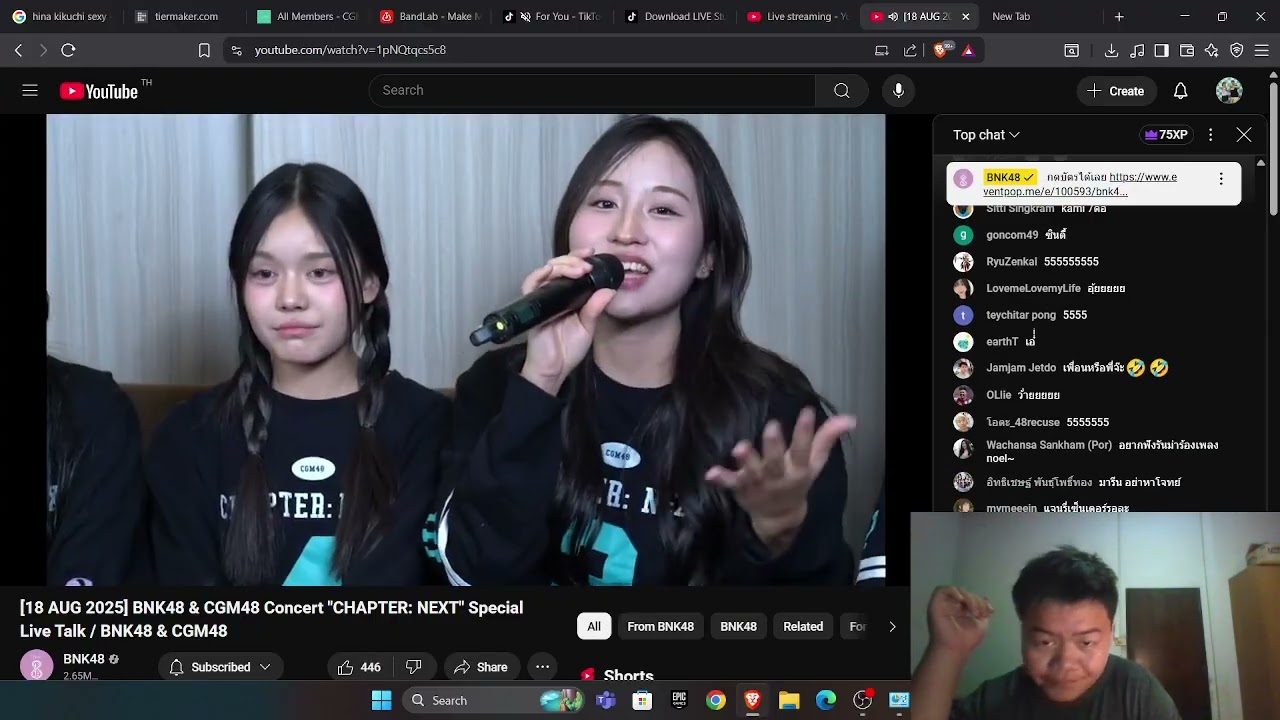The image size is (1280, 720).
Task: Click the address bar URL
Action: pyautogui.click(x=350, y=50)
